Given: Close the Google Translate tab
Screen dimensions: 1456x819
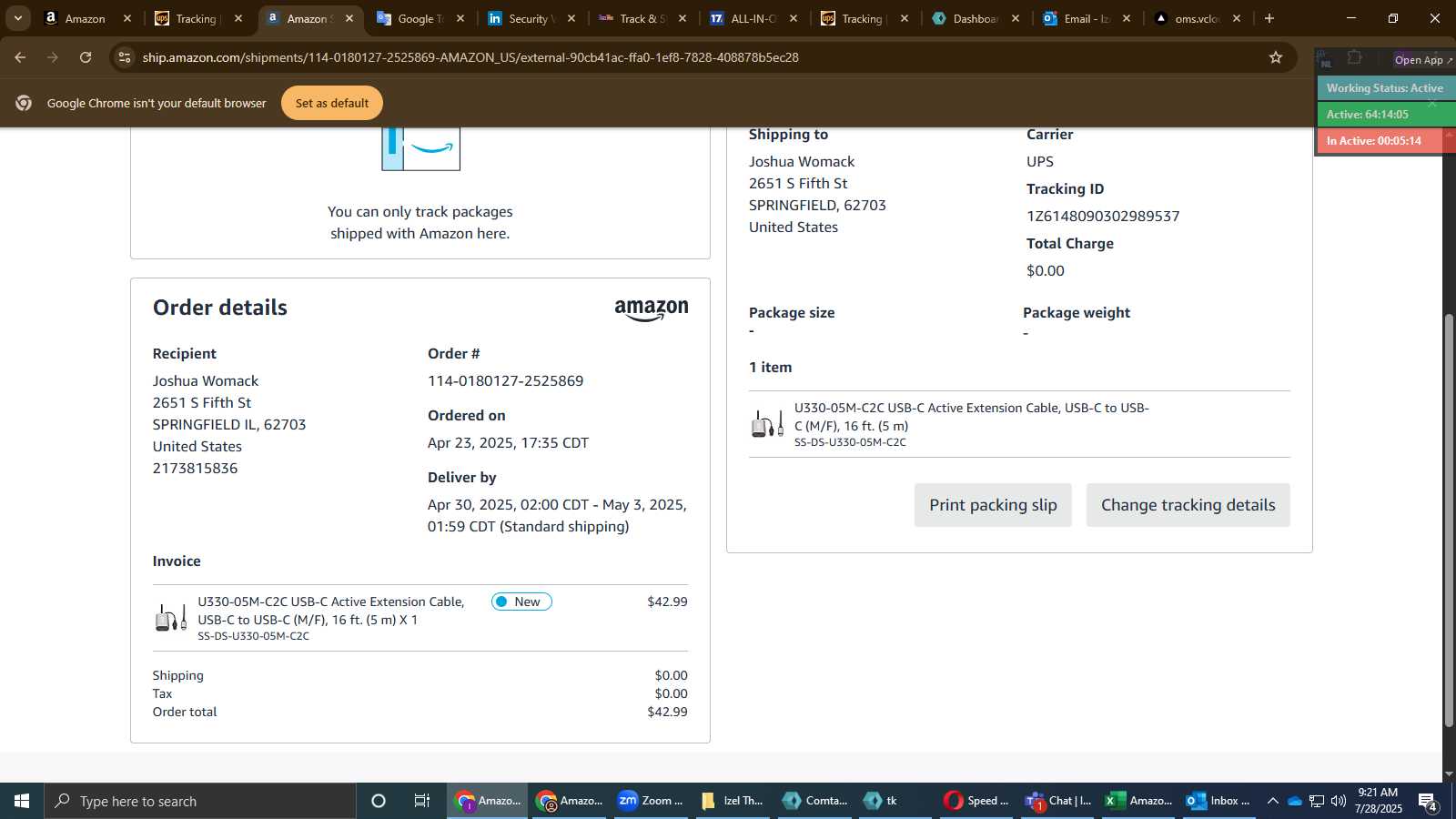Looking at the screenshot, I should [460, 18].
